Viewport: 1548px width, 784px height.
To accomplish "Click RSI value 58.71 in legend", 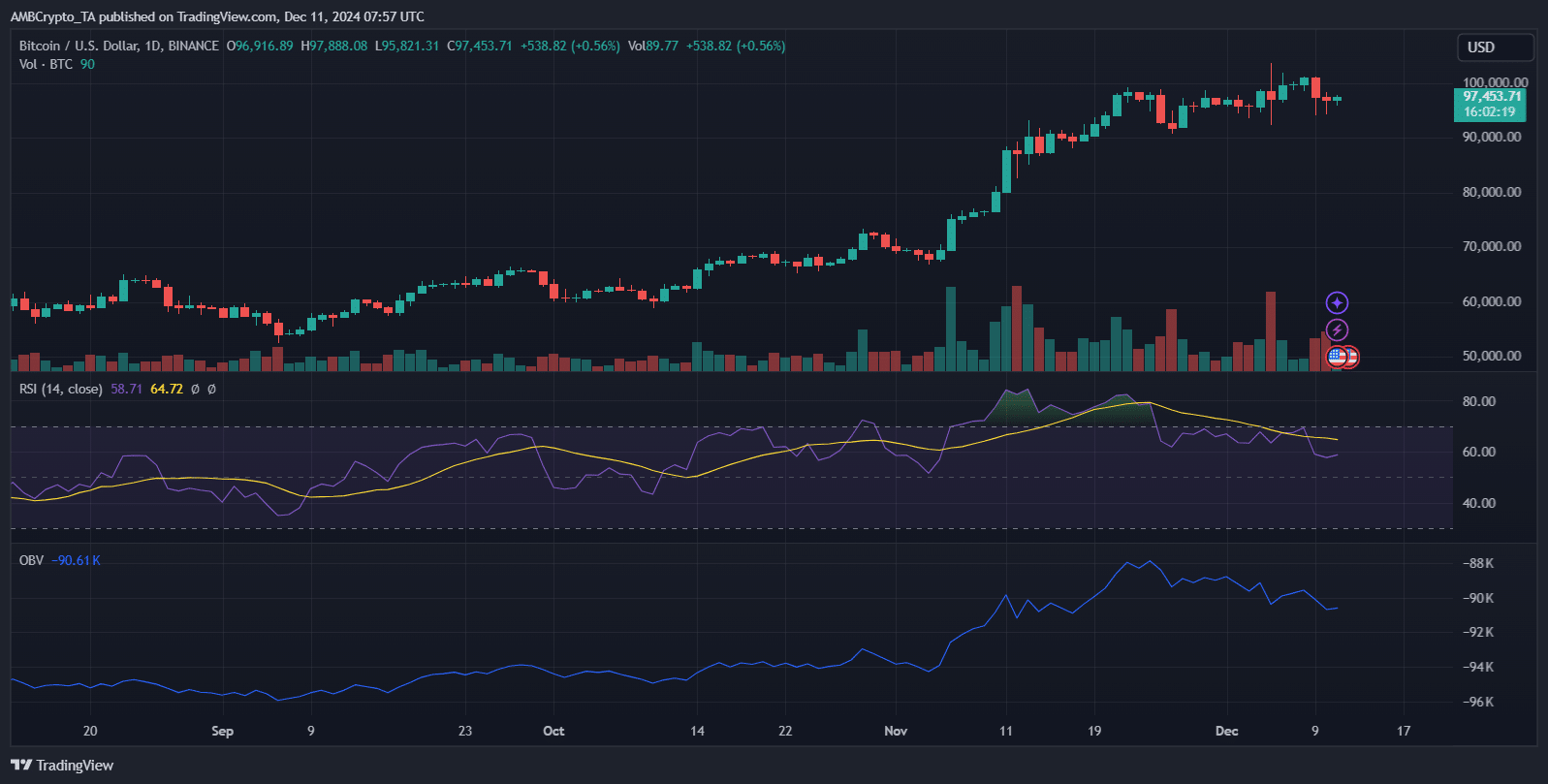I will click(126, 389).
